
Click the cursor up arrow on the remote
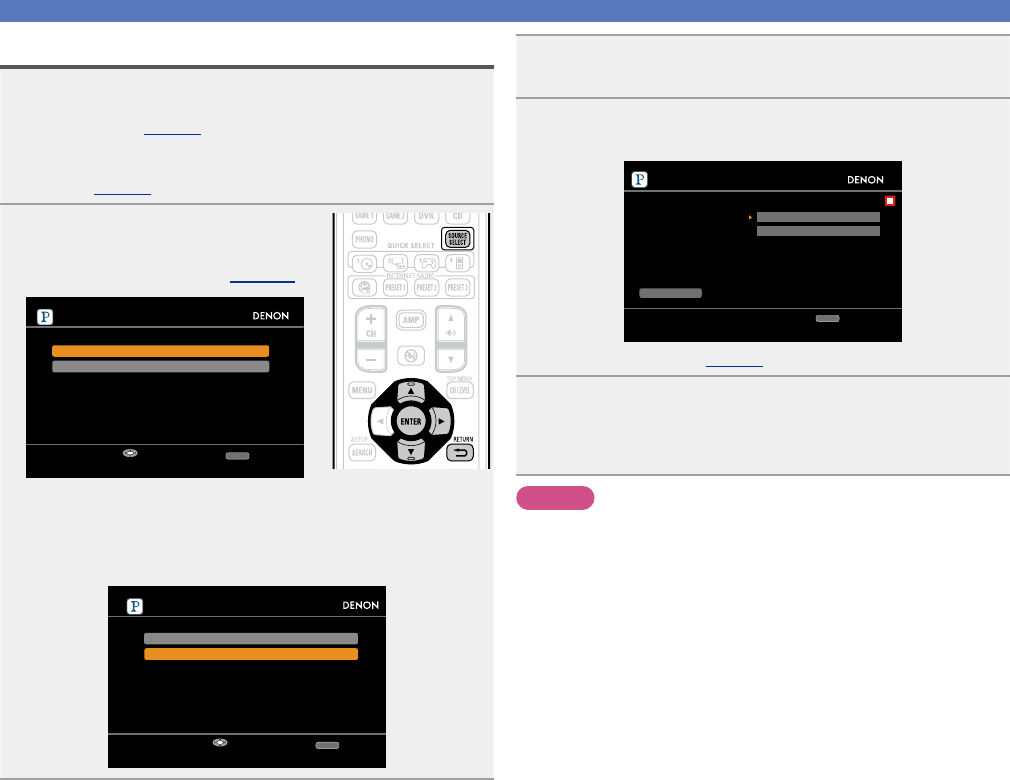(410, 390)
